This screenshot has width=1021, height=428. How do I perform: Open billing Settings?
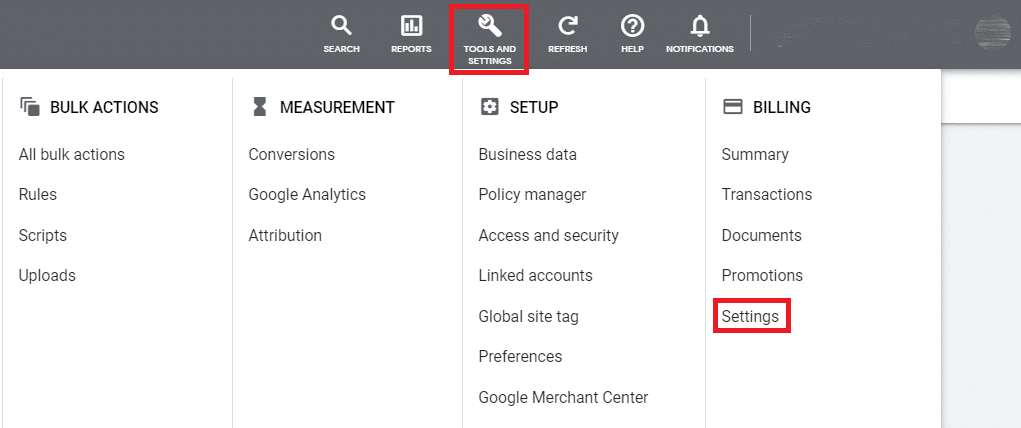750,316
